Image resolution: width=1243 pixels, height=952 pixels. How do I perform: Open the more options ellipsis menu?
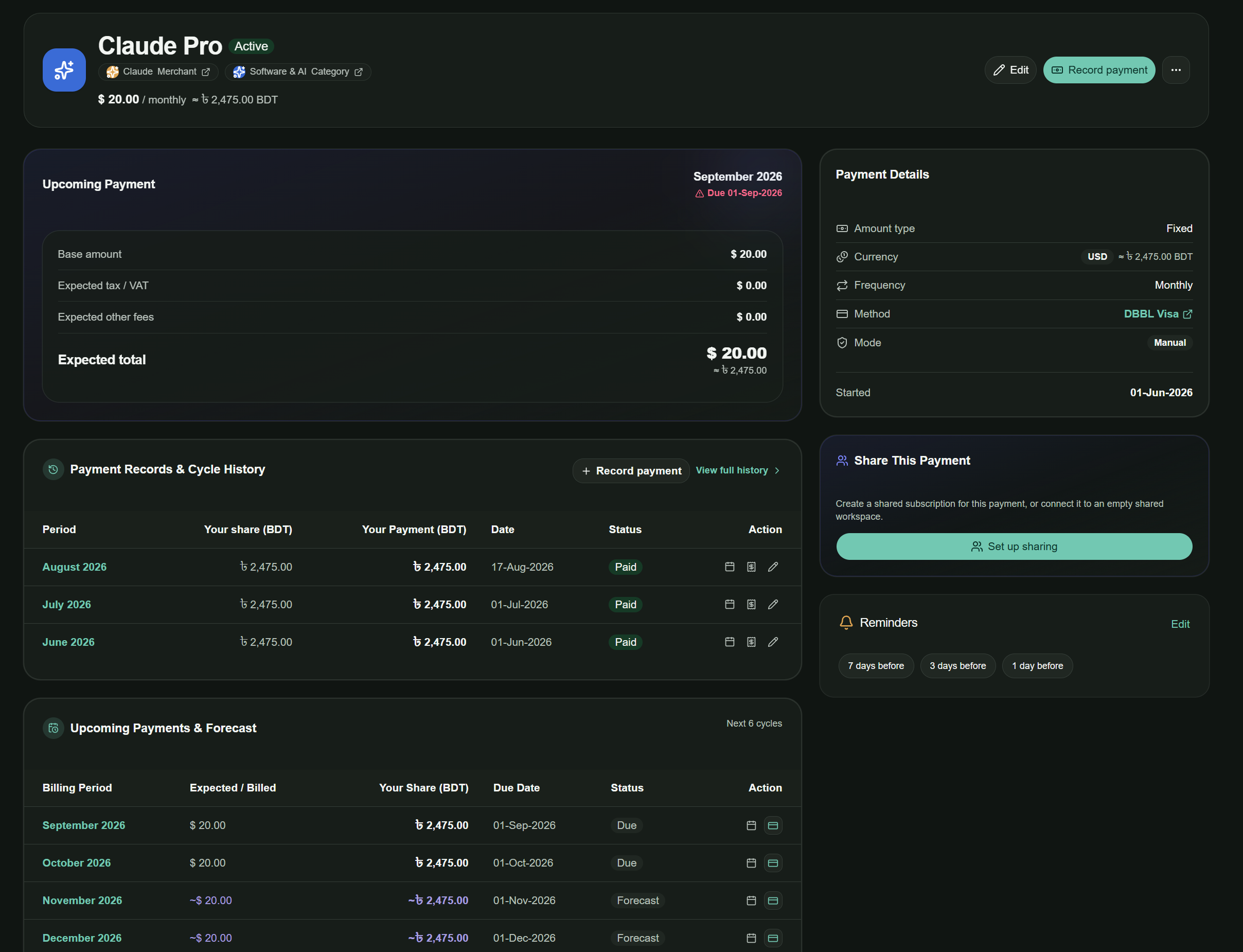(x=1176, y=69)
